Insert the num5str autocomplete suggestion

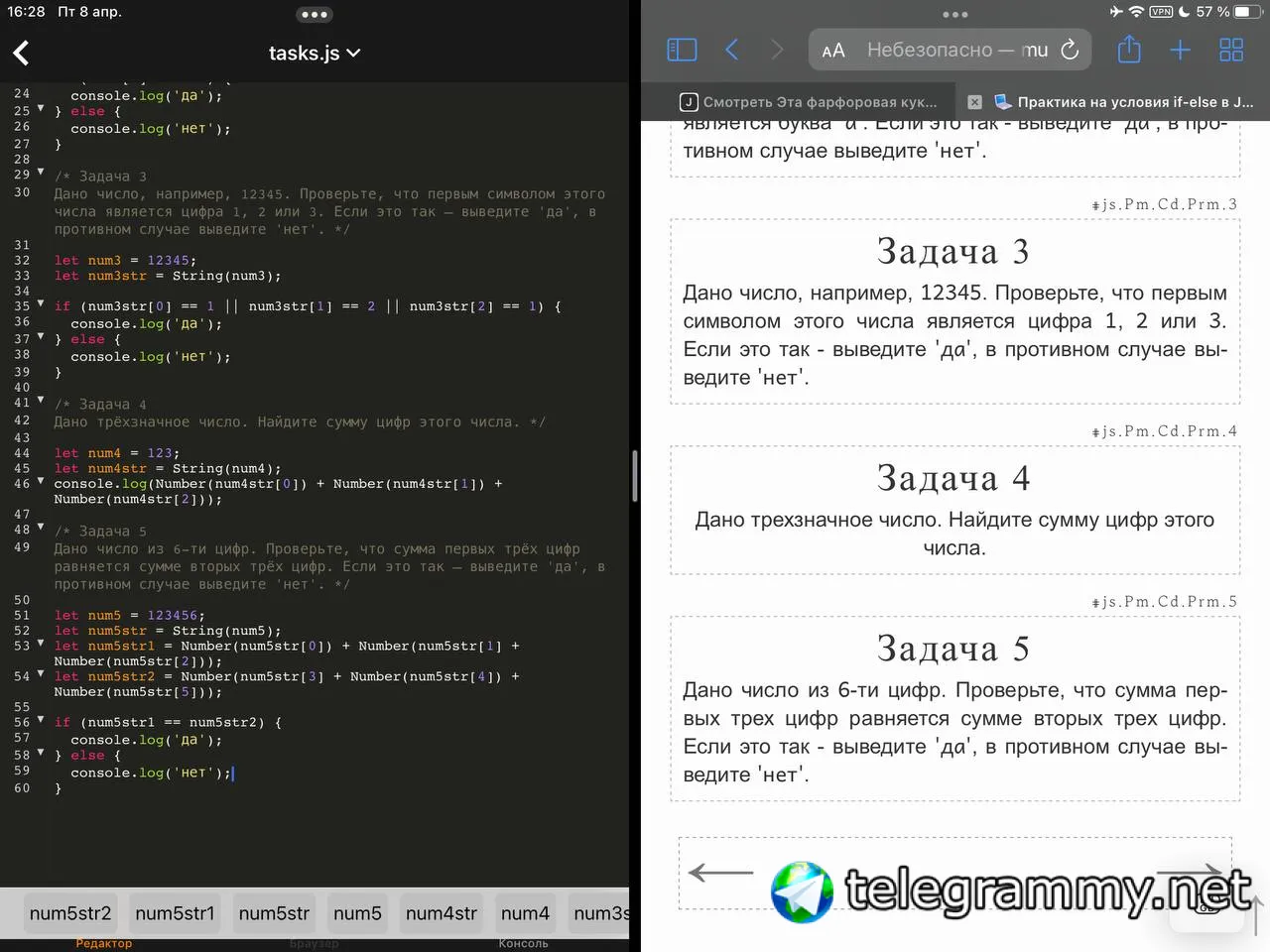tap(274, 913)
